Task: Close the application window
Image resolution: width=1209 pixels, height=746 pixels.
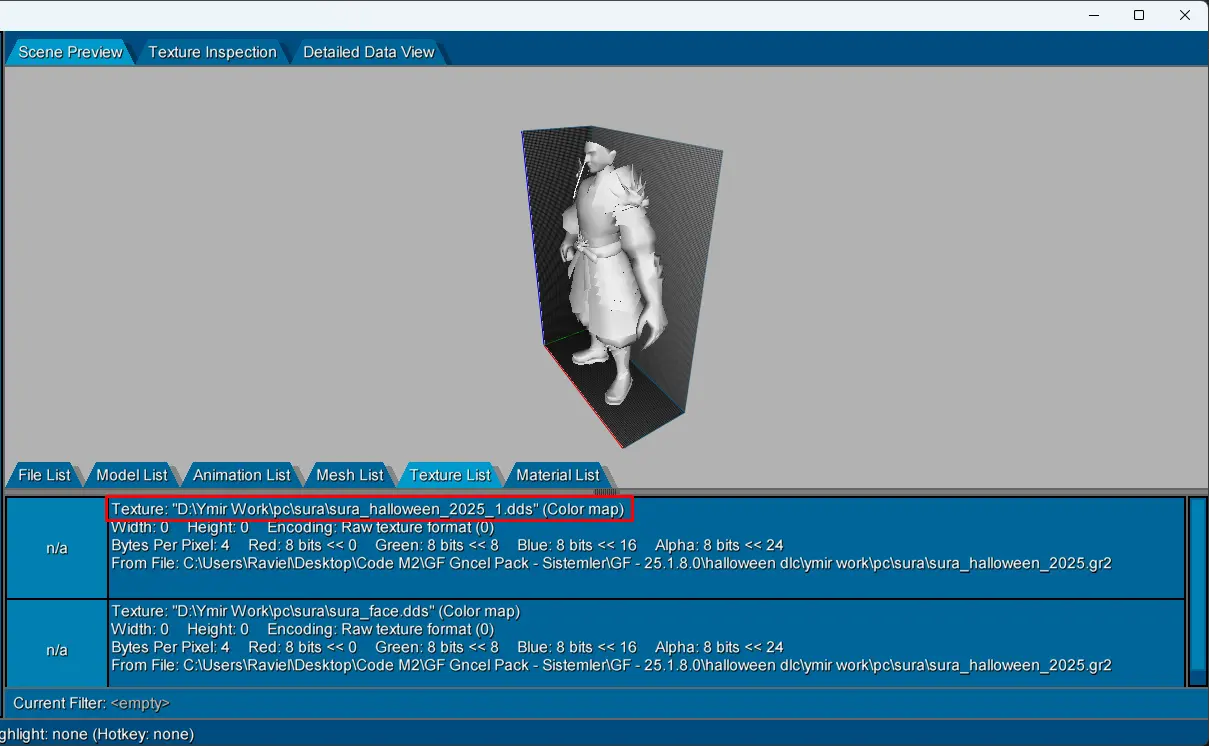Action: [1185, 15]
